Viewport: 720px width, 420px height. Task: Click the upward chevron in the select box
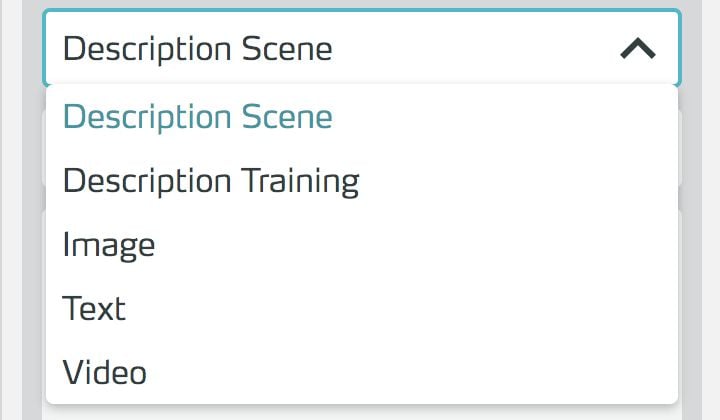tap(637, 48)
